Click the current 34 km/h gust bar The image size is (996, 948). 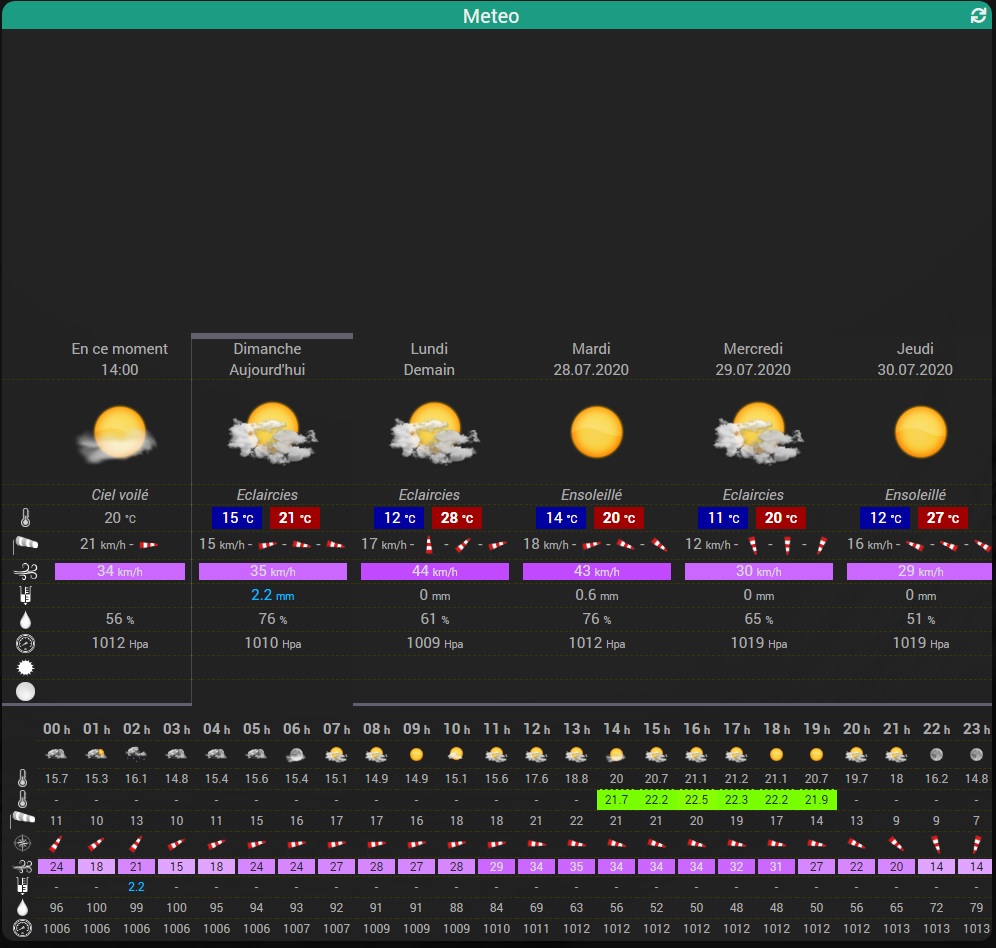coord(119,571)
